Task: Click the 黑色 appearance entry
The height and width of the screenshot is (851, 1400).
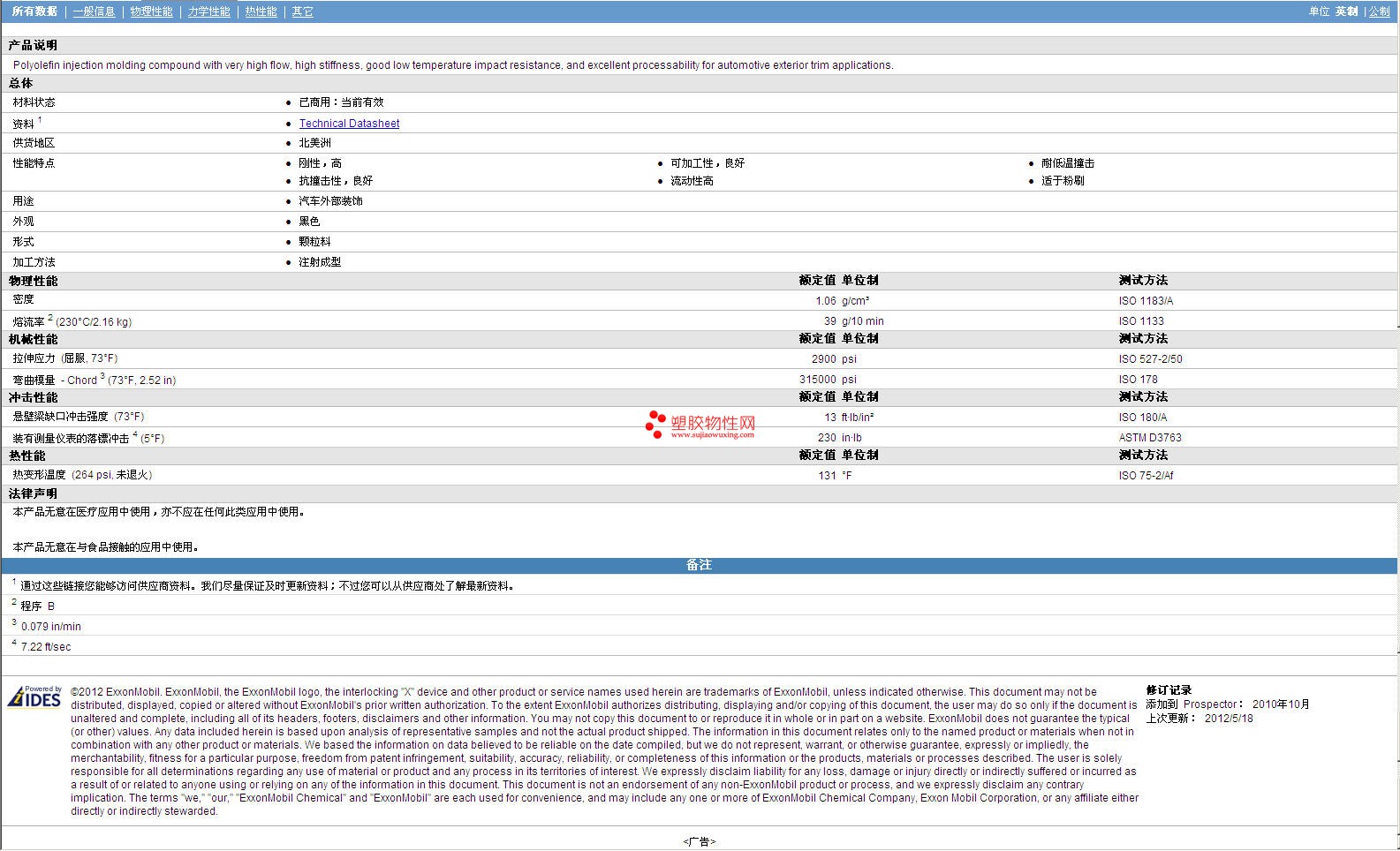Action: 309,222
